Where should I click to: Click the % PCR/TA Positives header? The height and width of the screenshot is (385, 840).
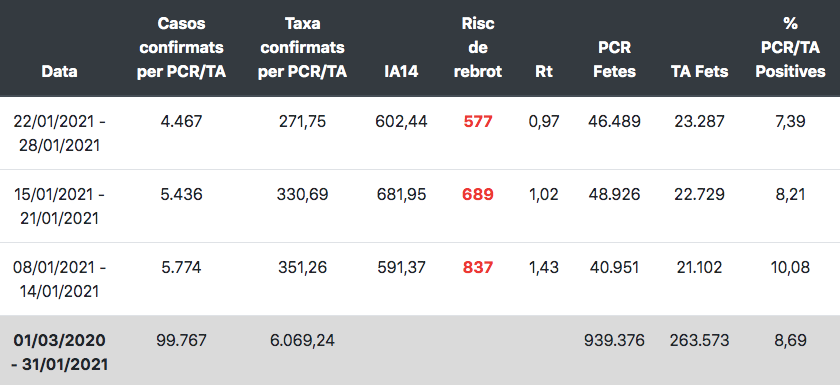coord(790,48)
